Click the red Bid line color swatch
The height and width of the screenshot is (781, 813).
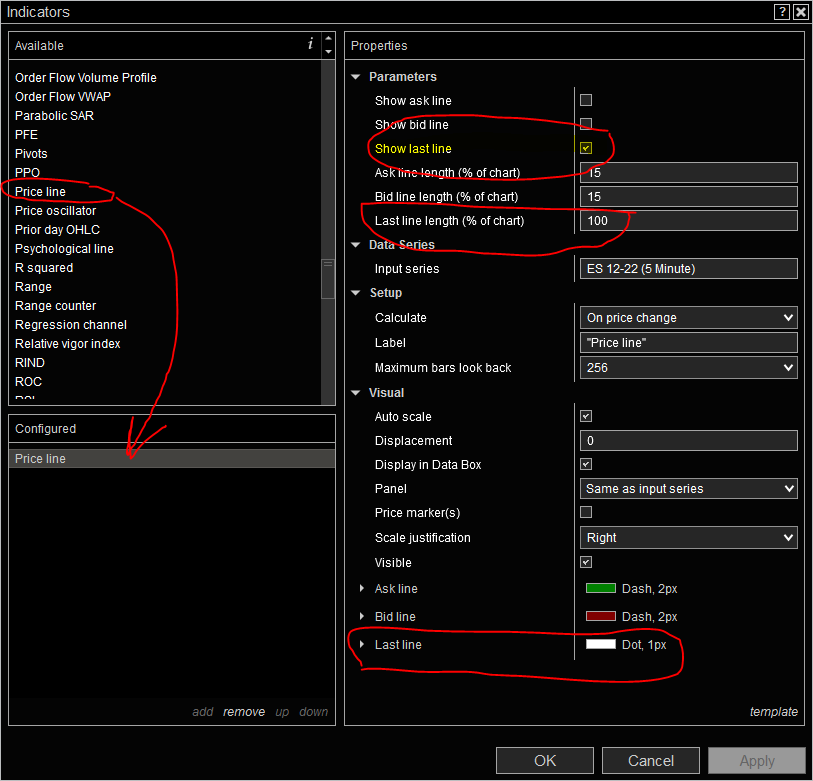(x=600, y=617)
